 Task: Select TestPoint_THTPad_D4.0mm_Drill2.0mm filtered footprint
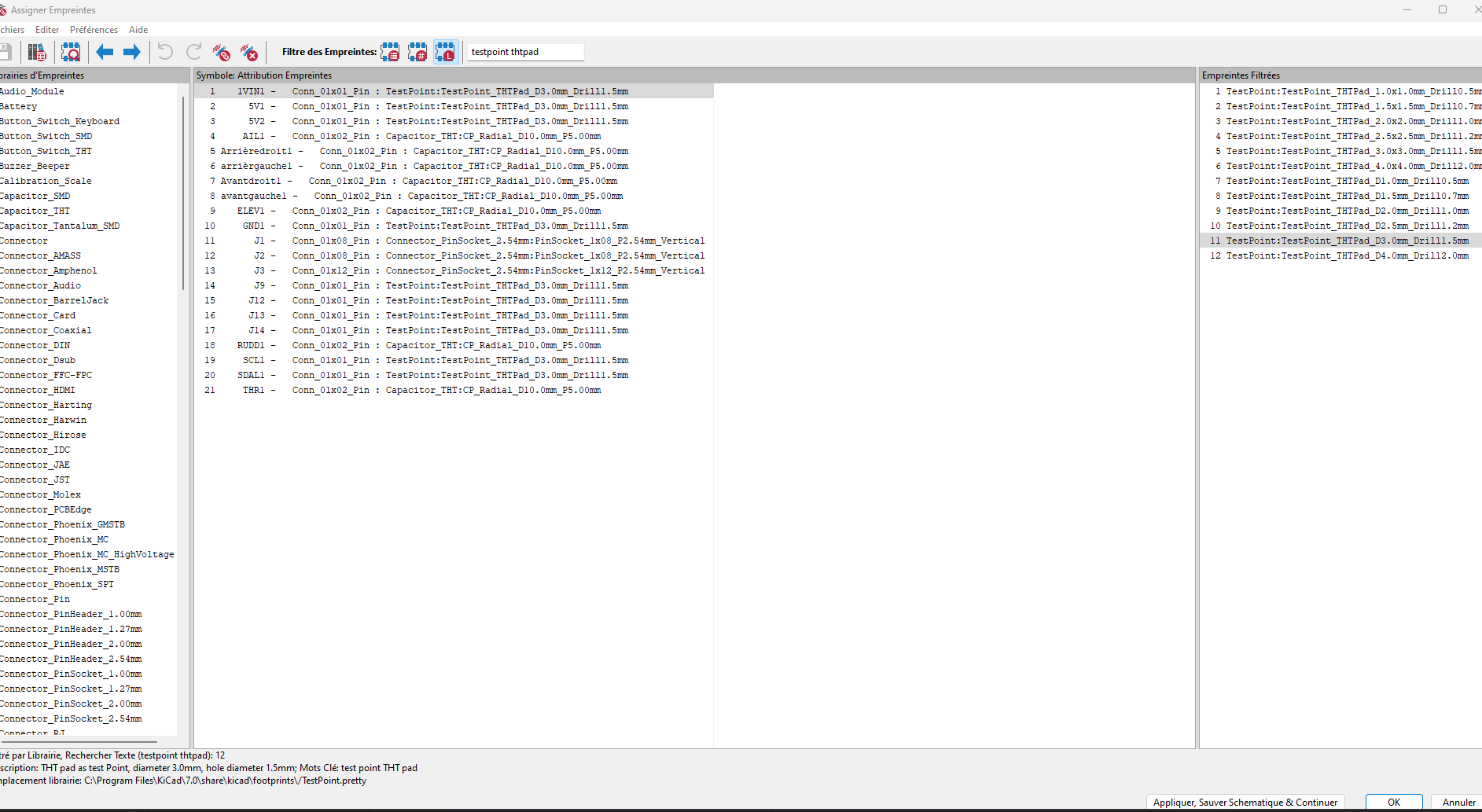pos(1347,255)
